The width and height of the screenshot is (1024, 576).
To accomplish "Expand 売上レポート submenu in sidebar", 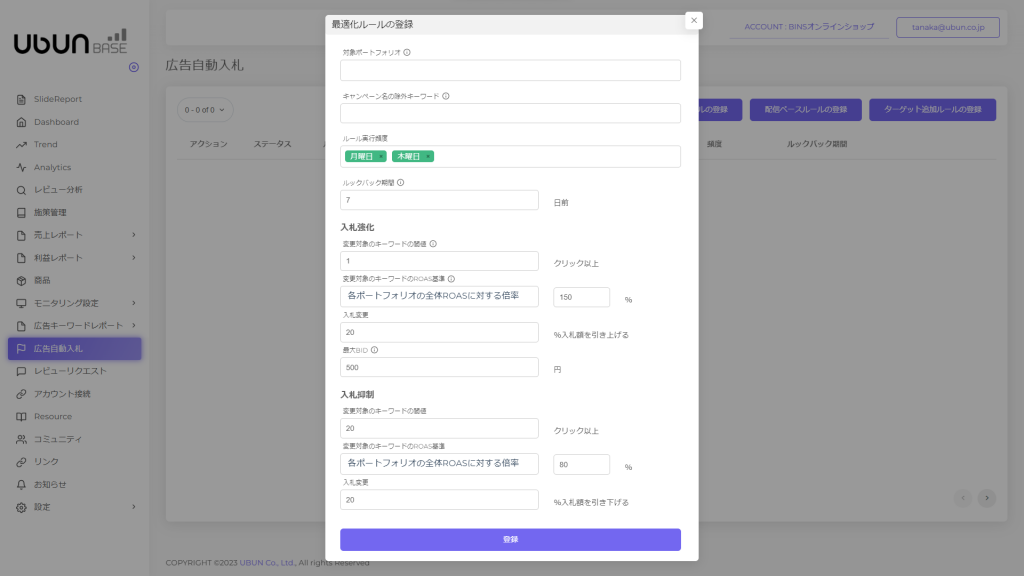I will pyautogui.click(x=133, y=235).
